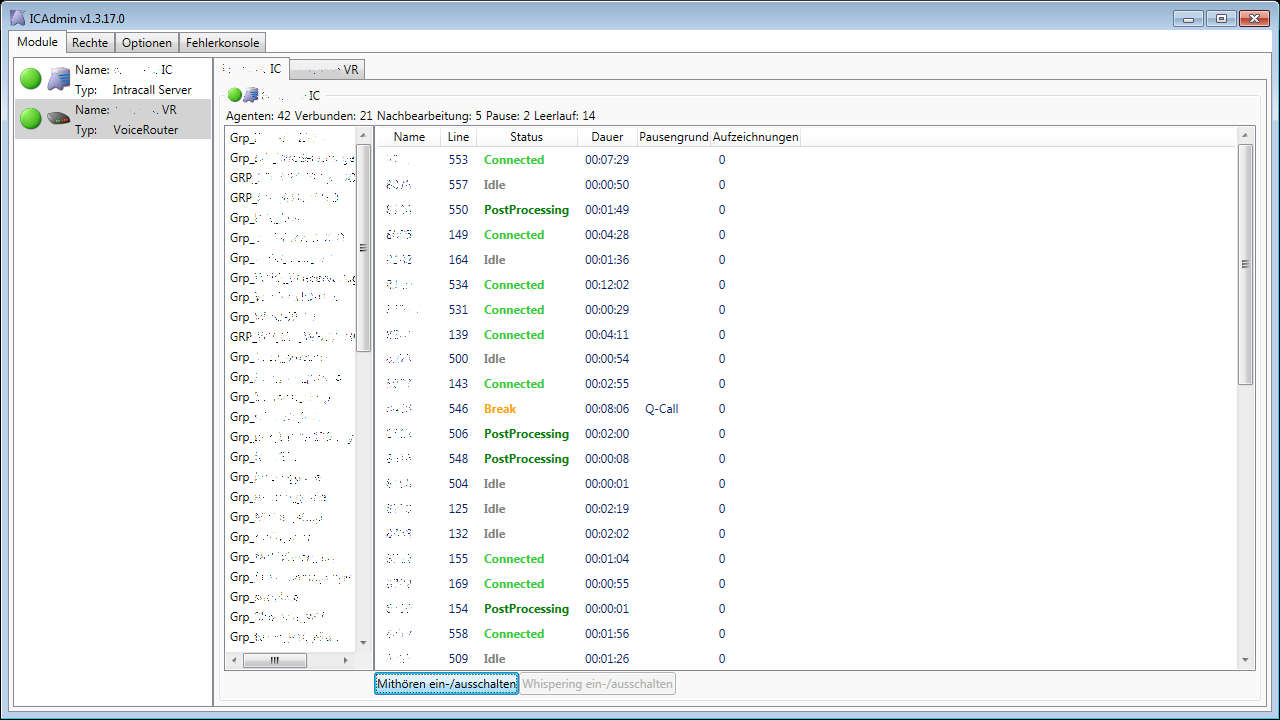This screenshot has height=720, width=1280.
Task: Select Connected row on line 155
Action: pos(807,559)
